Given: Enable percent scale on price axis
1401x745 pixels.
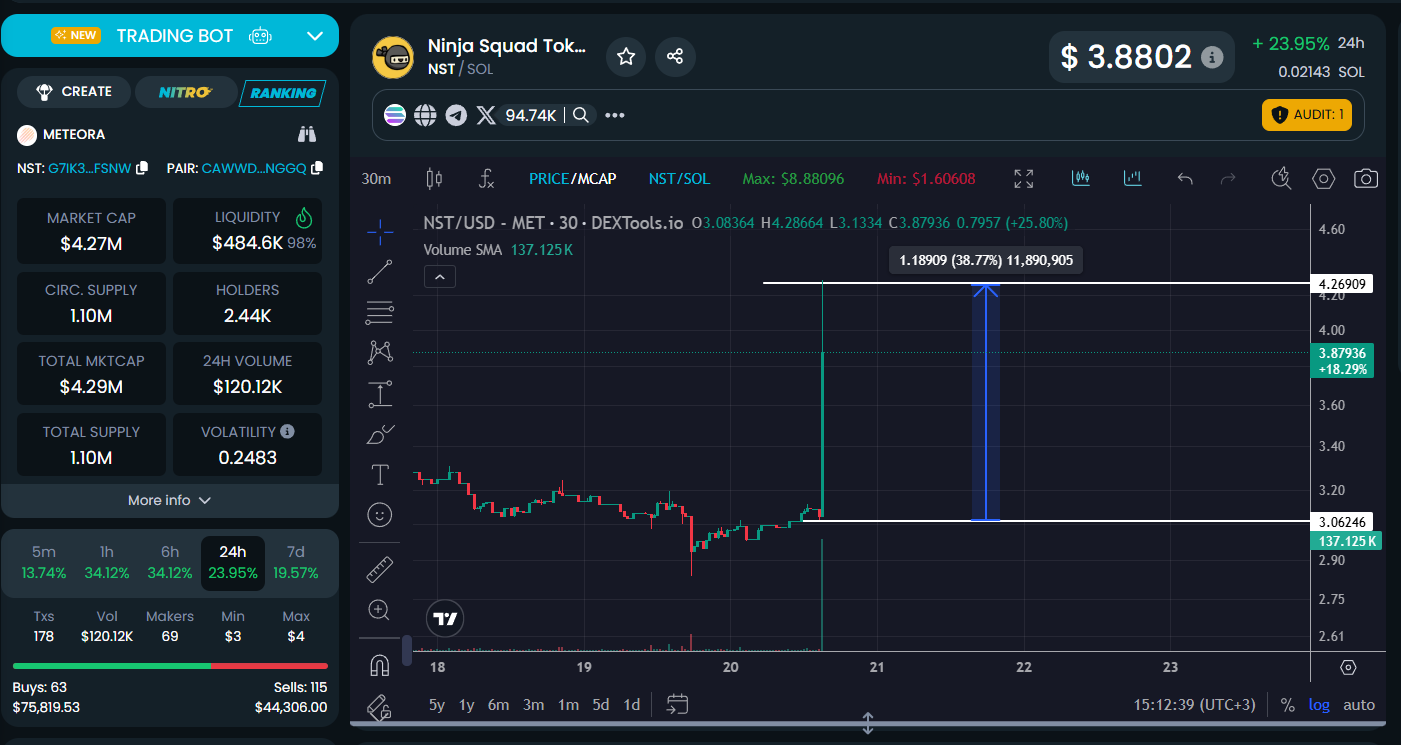Looking at the screenshot, I should click(1287, 705).
